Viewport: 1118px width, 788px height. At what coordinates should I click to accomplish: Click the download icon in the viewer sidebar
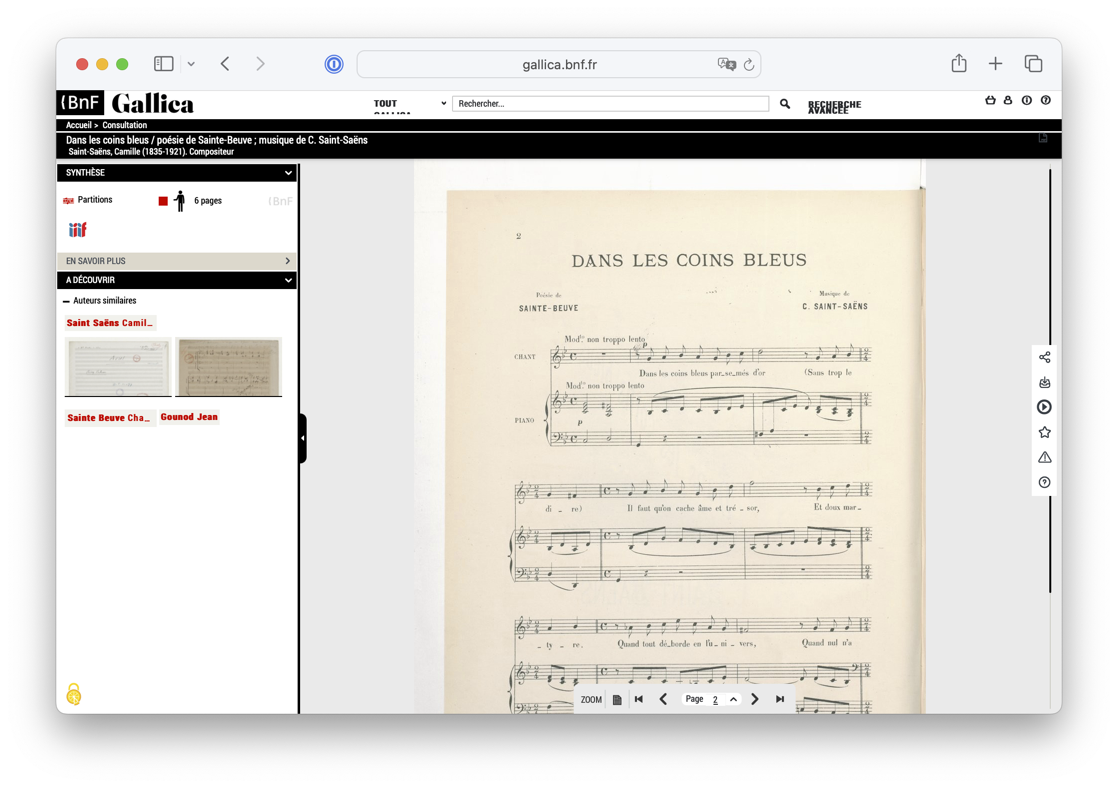tap(1045, 382)
